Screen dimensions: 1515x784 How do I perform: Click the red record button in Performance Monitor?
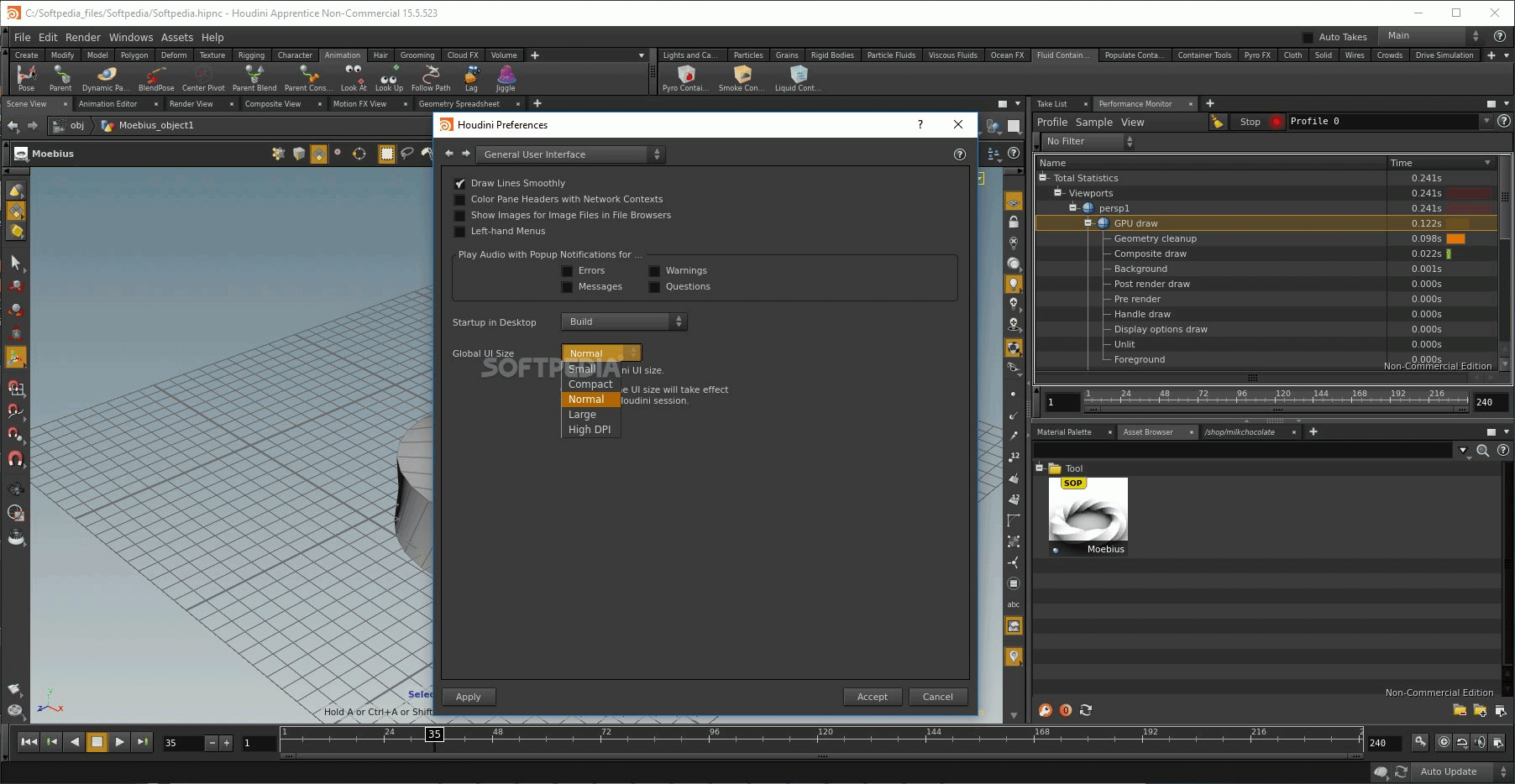point(1276,122)
